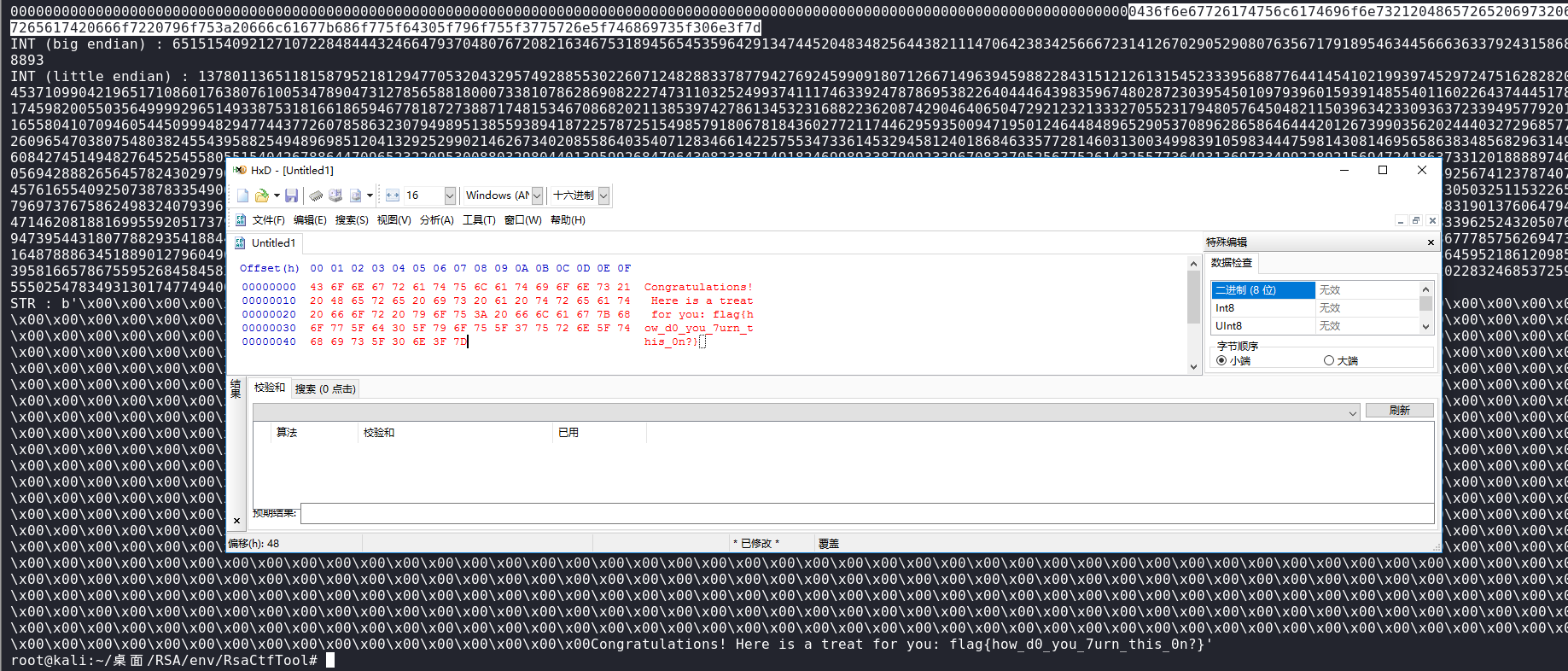
Task: Open the checksum algorithm dropdown
Action: [1353, 413]
